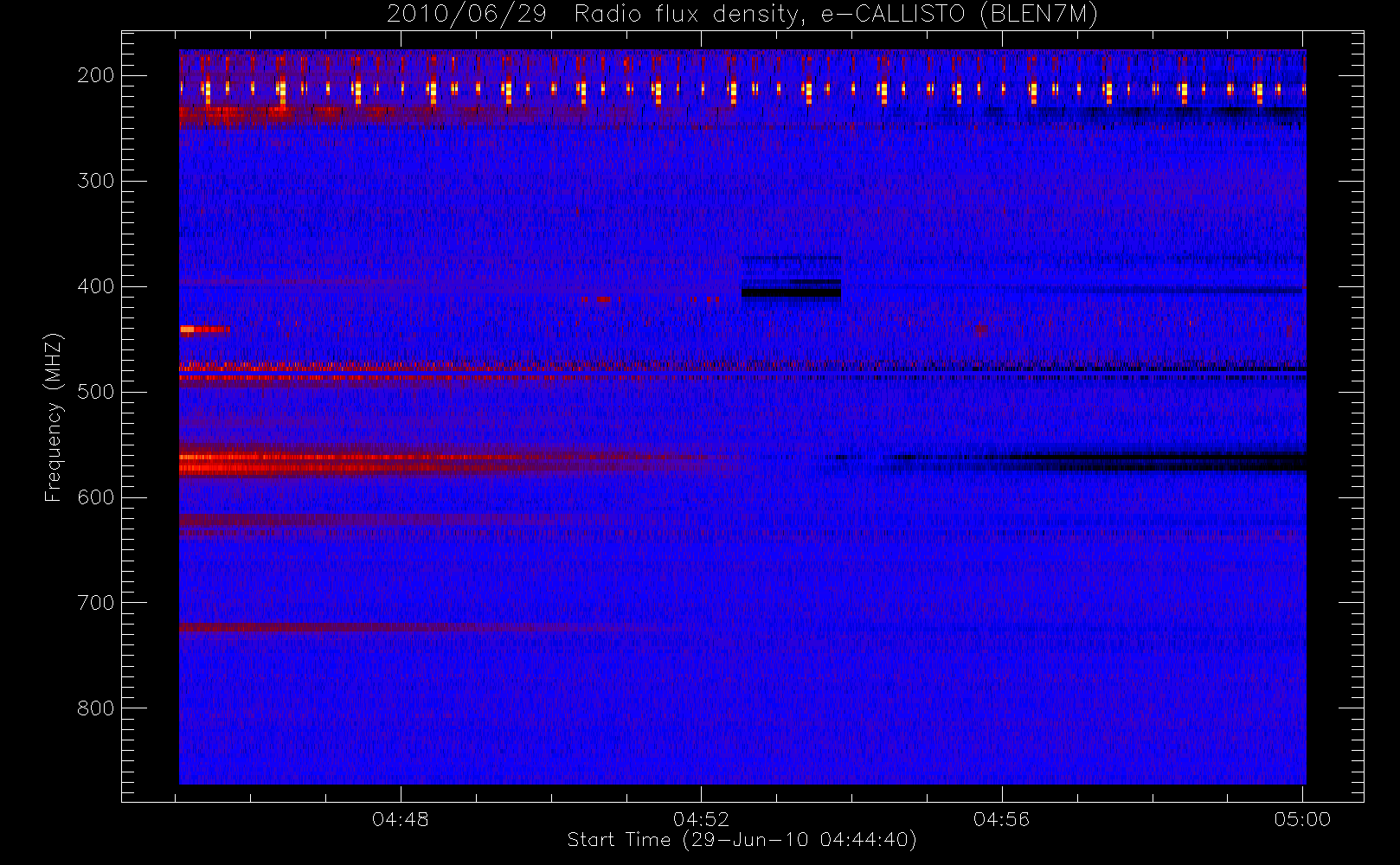Click the '05:00' time axis label
The image size is (1400, 865).
(1302, 819)
